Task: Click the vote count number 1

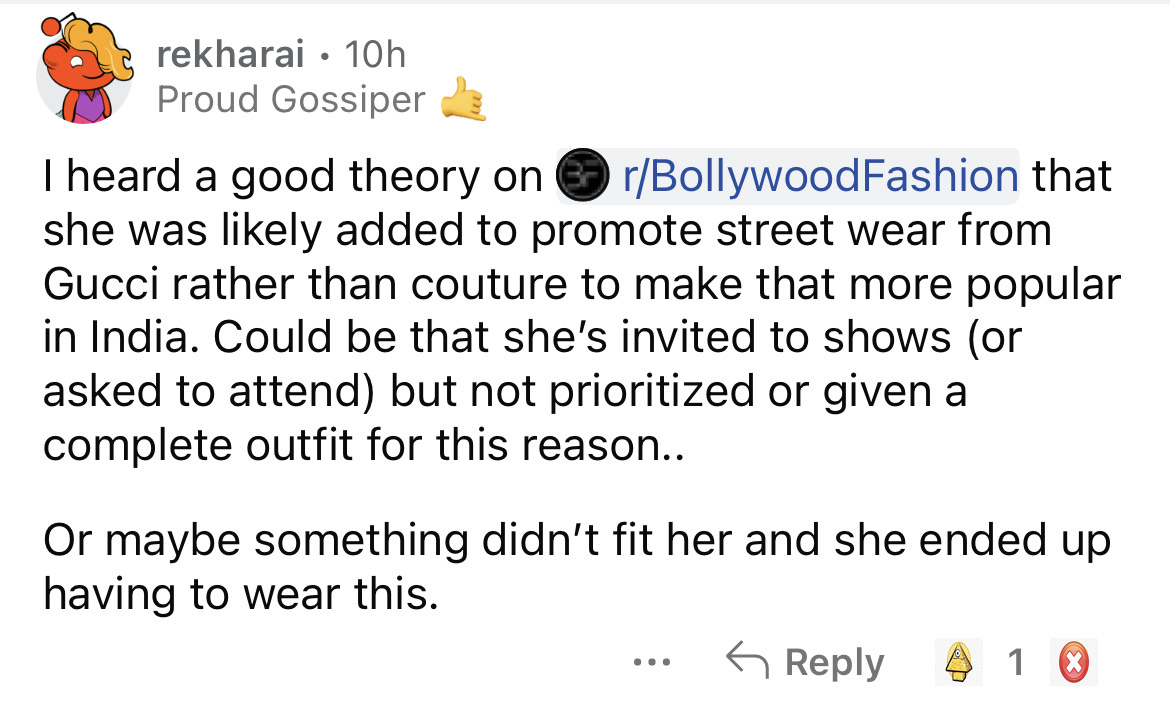Action: [1015, 662]
